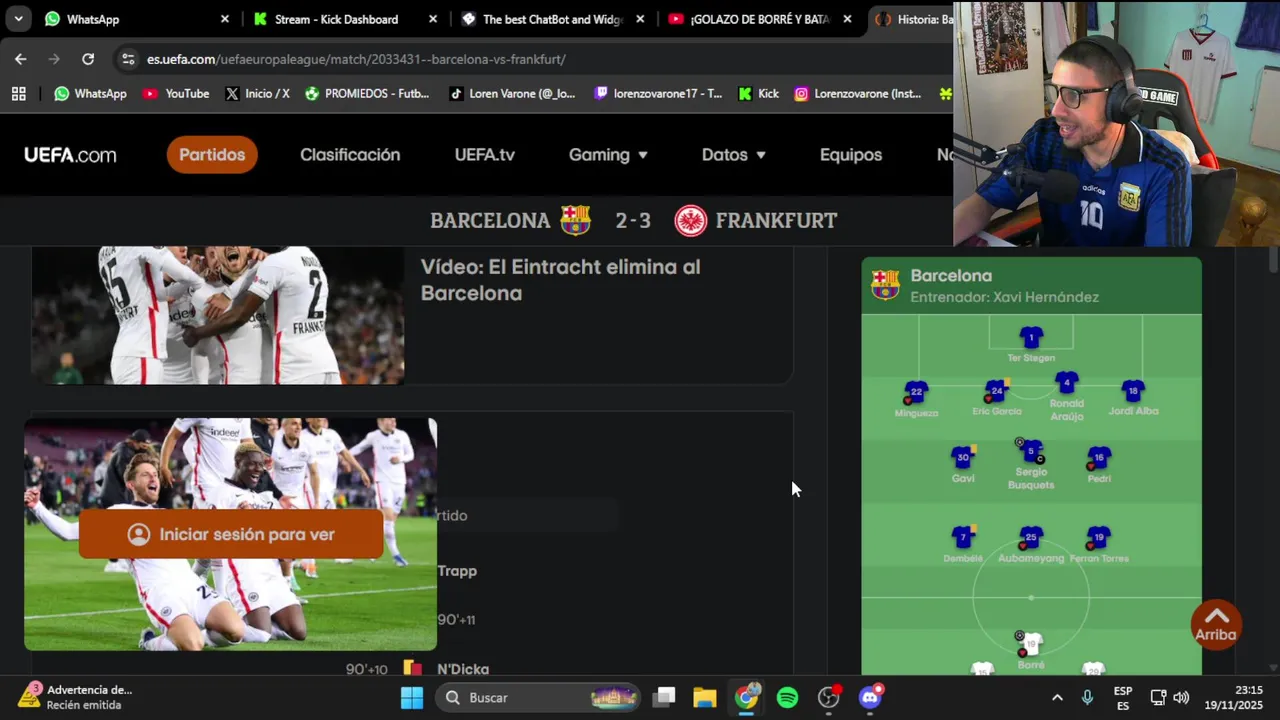Click the Trapp player name in timeline

(457, 571)
